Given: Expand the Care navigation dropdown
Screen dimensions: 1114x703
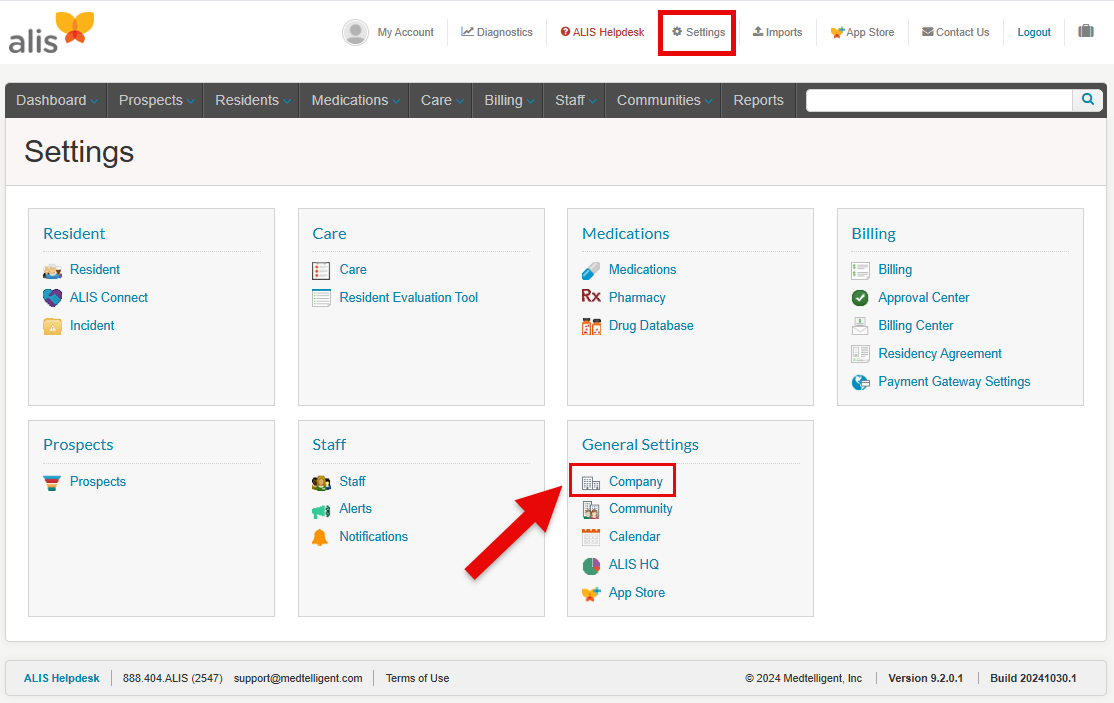Looking at the screenshot, I should [441, 100].
